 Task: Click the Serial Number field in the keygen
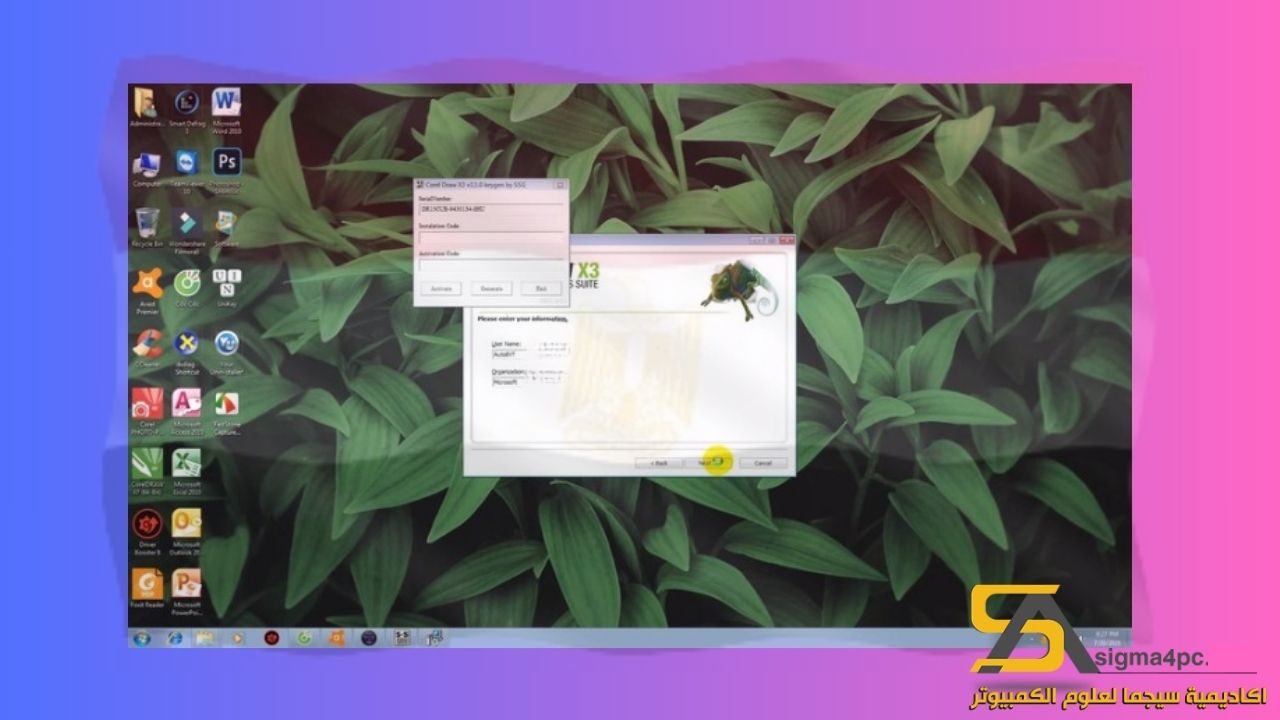point(491,211)
